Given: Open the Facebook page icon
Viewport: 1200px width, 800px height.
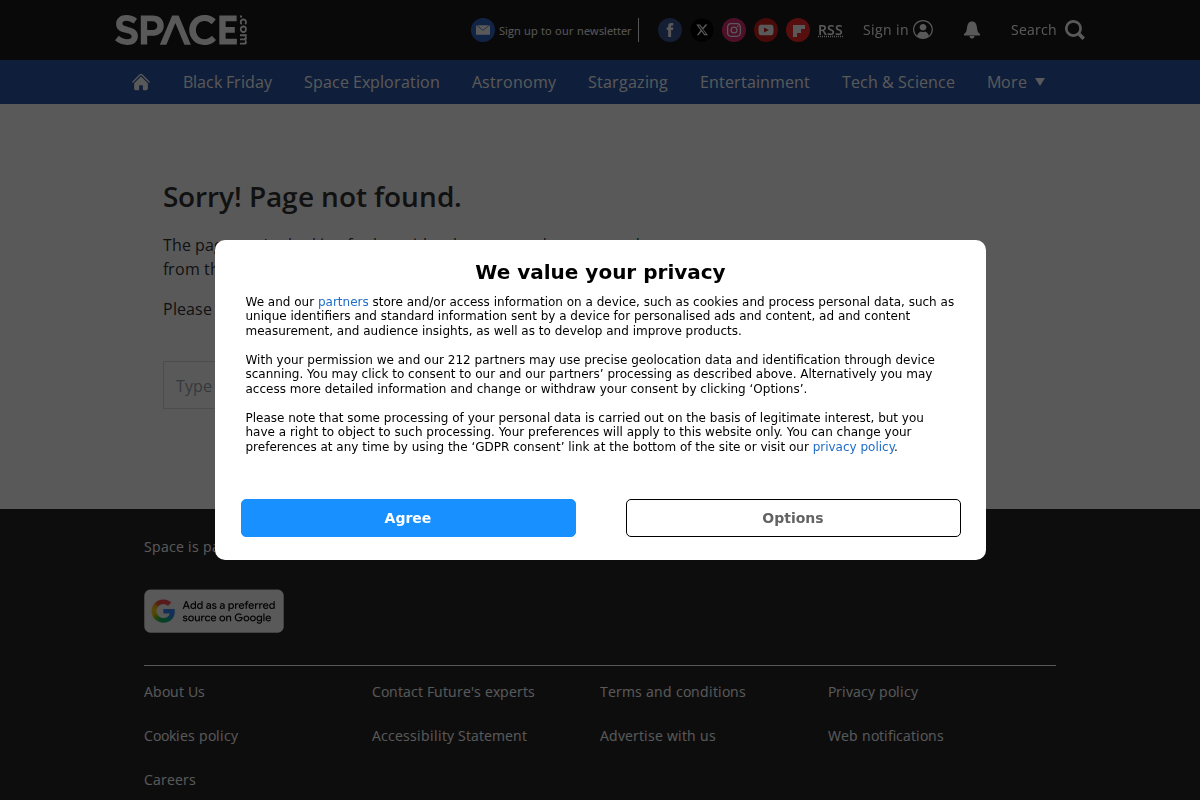Looking at the screenshot, I should tap(669, 30).
